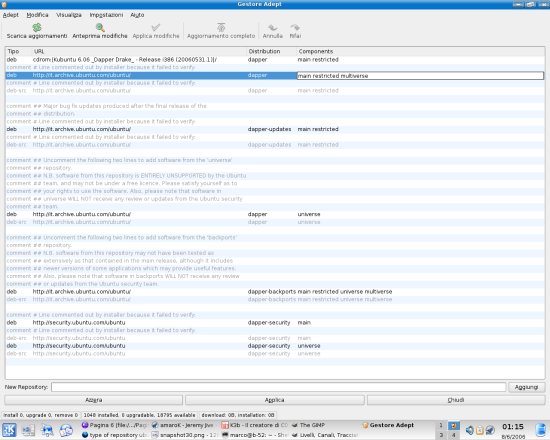Switch to virtual desktop 3 in pager

[x=441, y=435]
